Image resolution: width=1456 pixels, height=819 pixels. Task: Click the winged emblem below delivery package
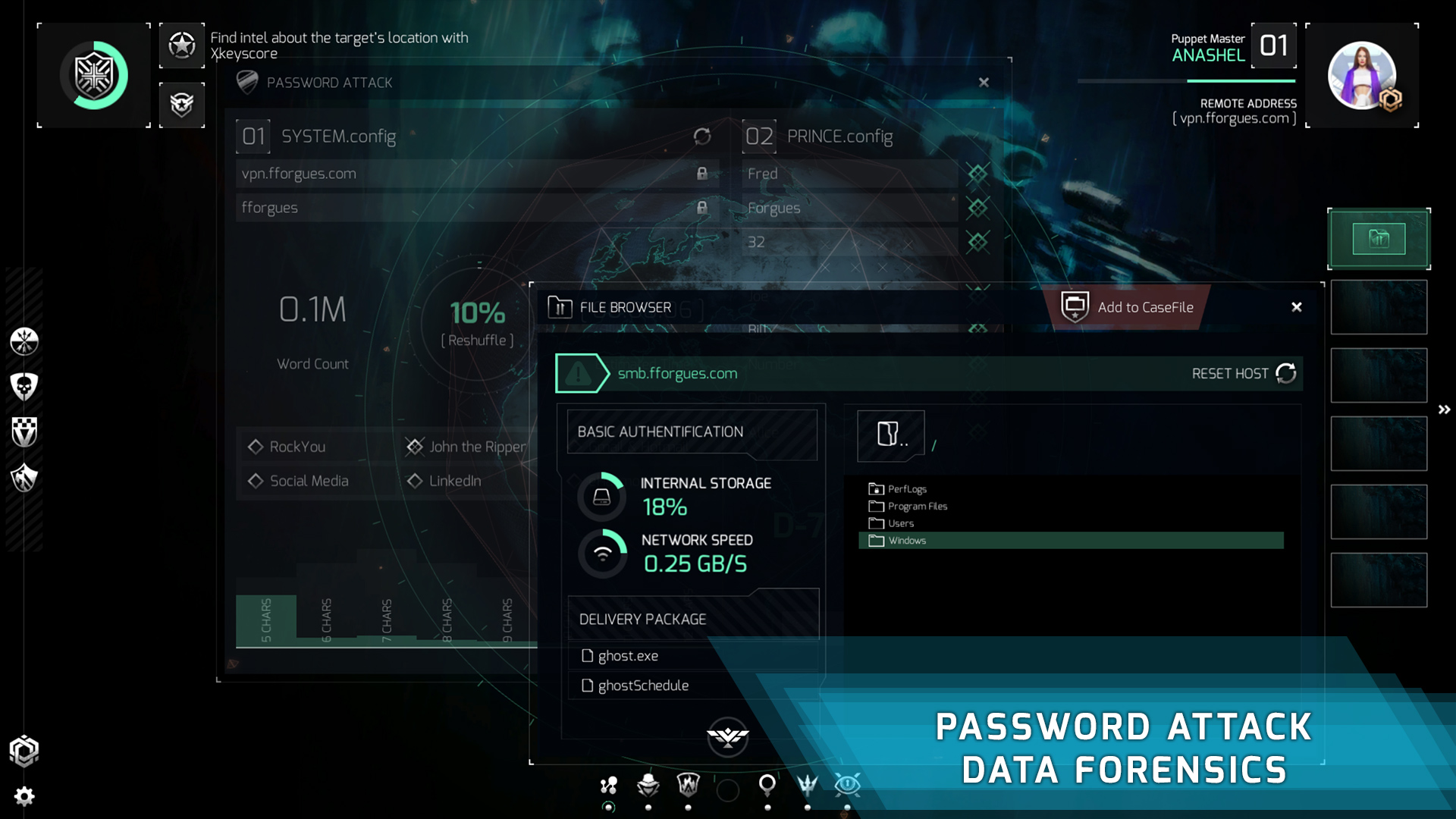[x=727, y=736]
